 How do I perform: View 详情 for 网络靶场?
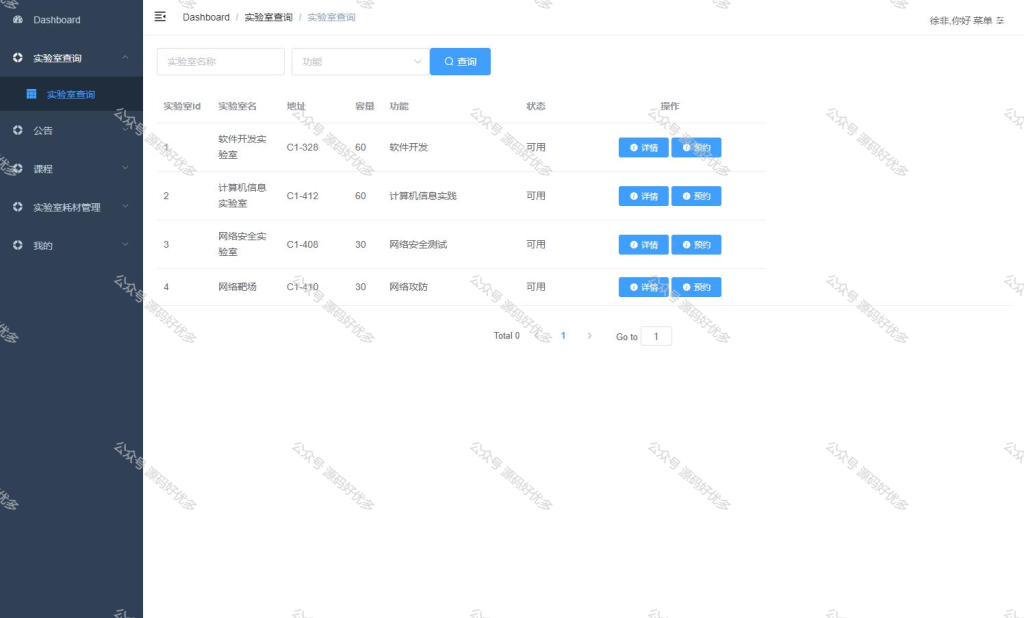click(643, 287)
